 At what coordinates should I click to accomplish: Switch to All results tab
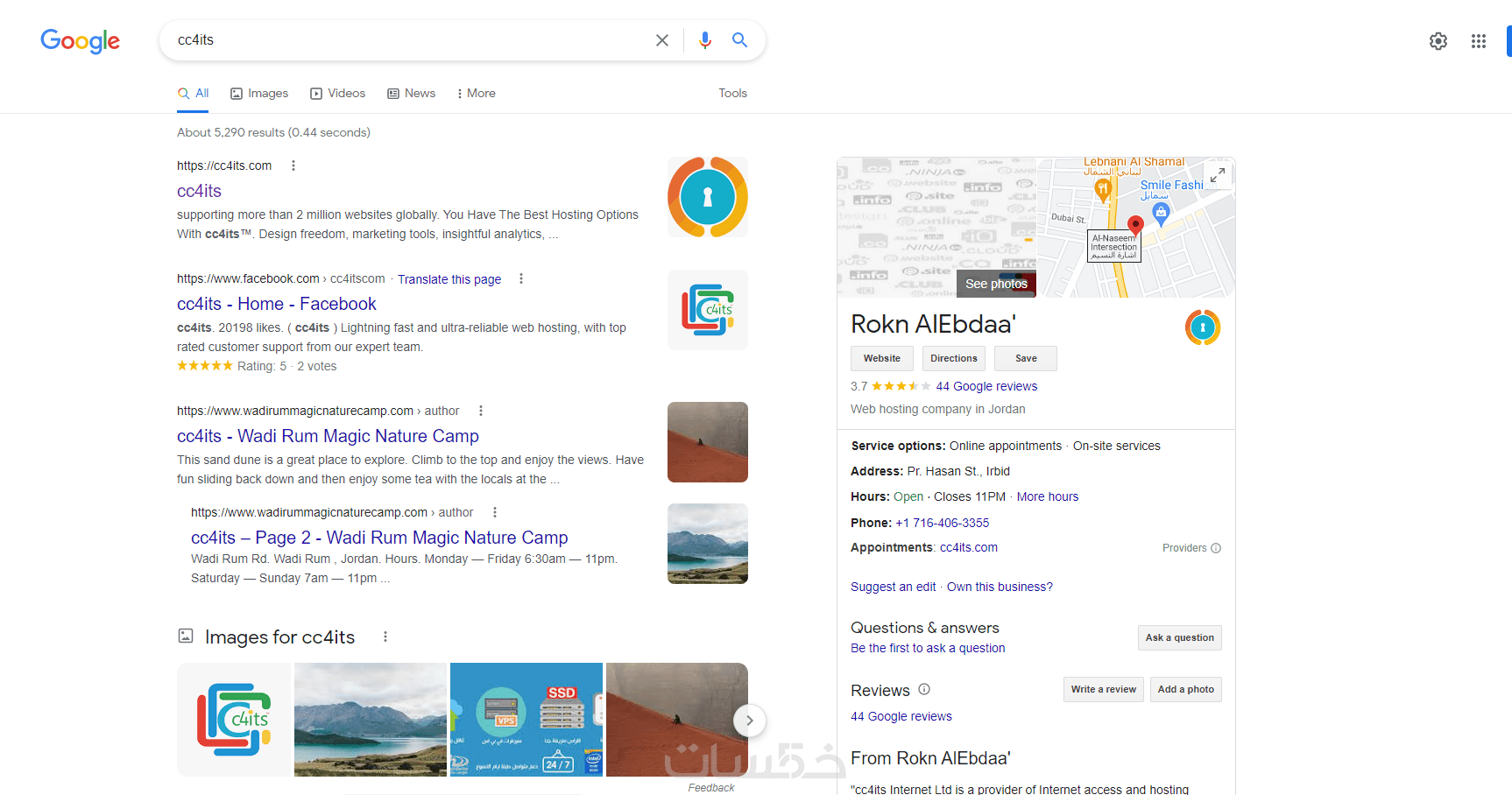click(x=193, y=94)
